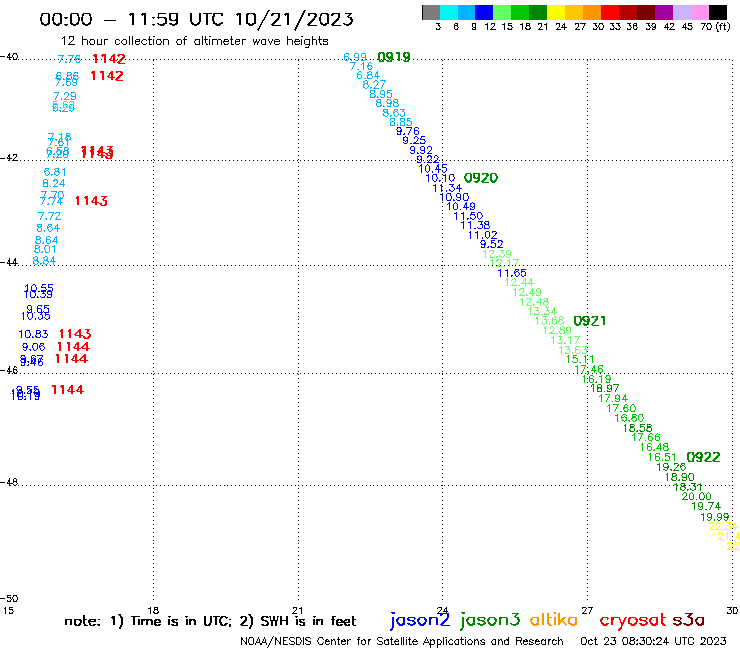Click the title "00:00 – 11:59 UTC 10/21/2023"

pos(196,19)
